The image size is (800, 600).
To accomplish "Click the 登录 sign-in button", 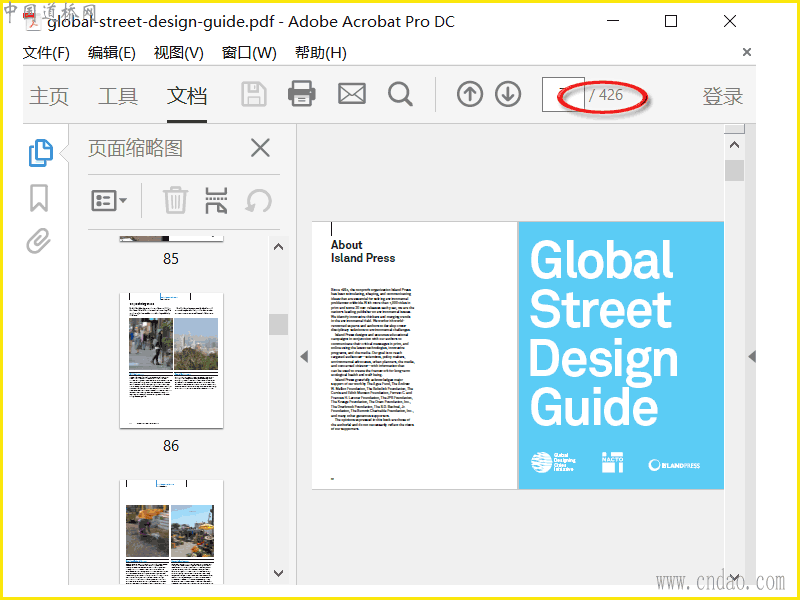I will [x=722, y=96].
